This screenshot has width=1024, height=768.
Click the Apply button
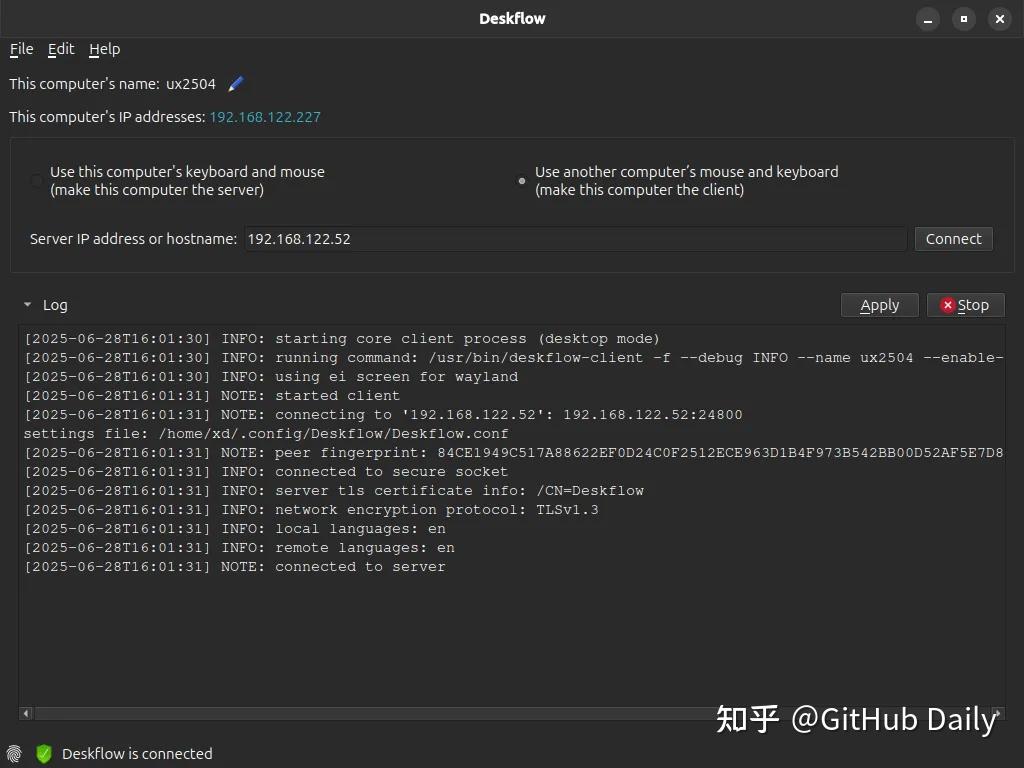(x=879, y=305)
